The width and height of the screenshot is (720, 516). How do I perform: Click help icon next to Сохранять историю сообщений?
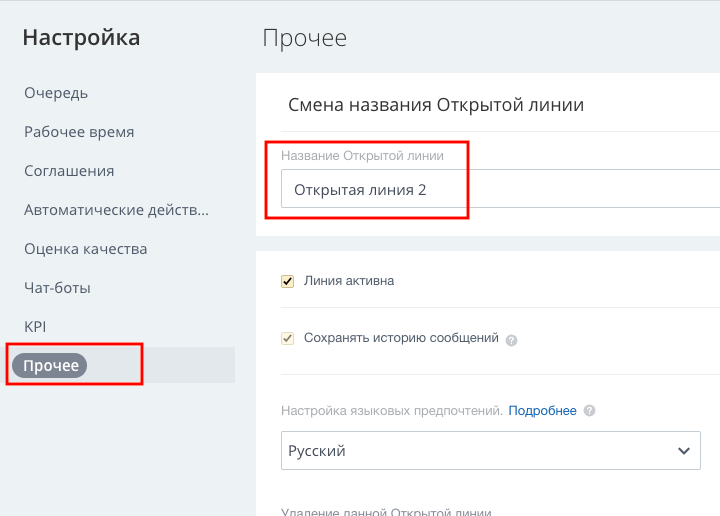(511, 340)
